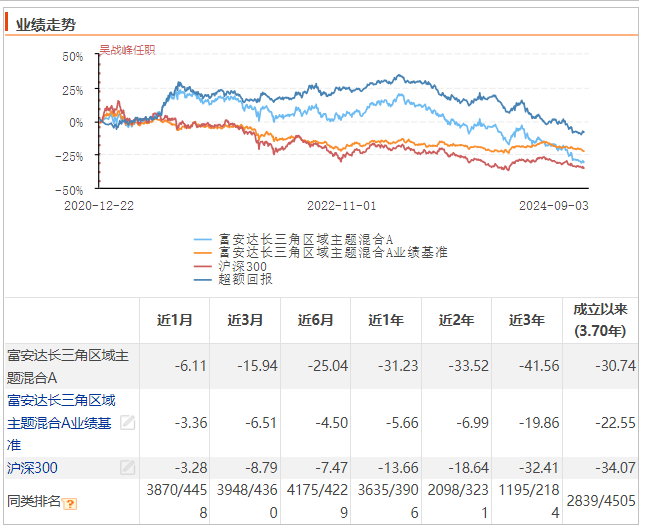Image resolution: width=647 pixels, height=529 pixels.
Task: Toggle 业绩基准 orange series in chart legend
Action: 332,253
